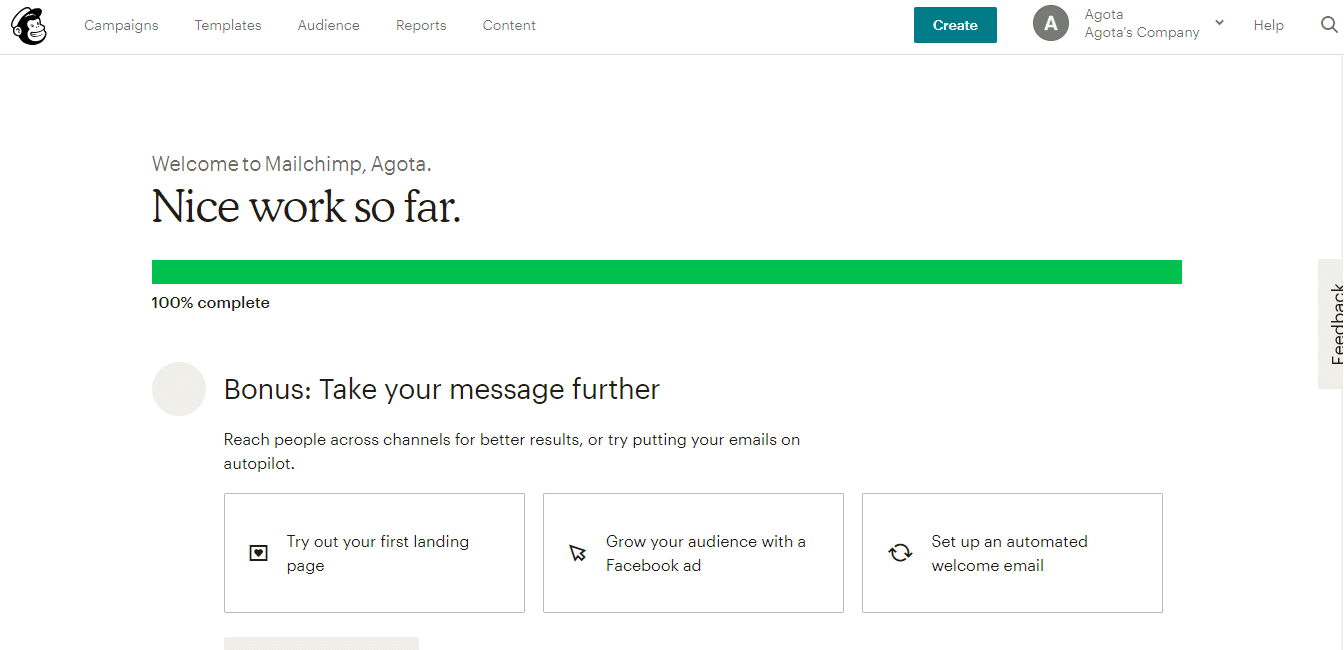Open the Agota's Company account switcher

pos(1141,32)
